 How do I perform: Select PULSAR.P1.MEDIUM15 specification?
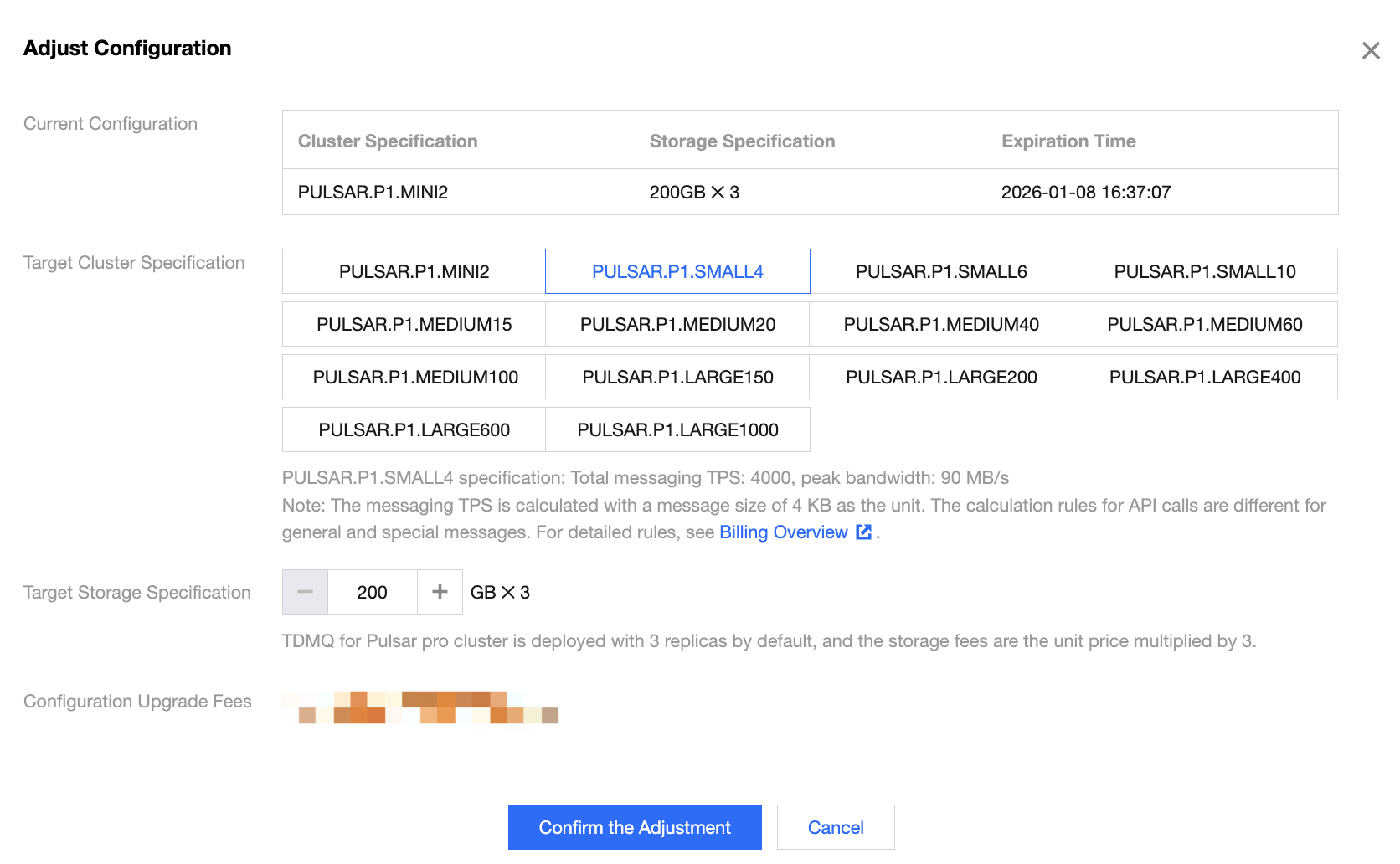point(414,325)
